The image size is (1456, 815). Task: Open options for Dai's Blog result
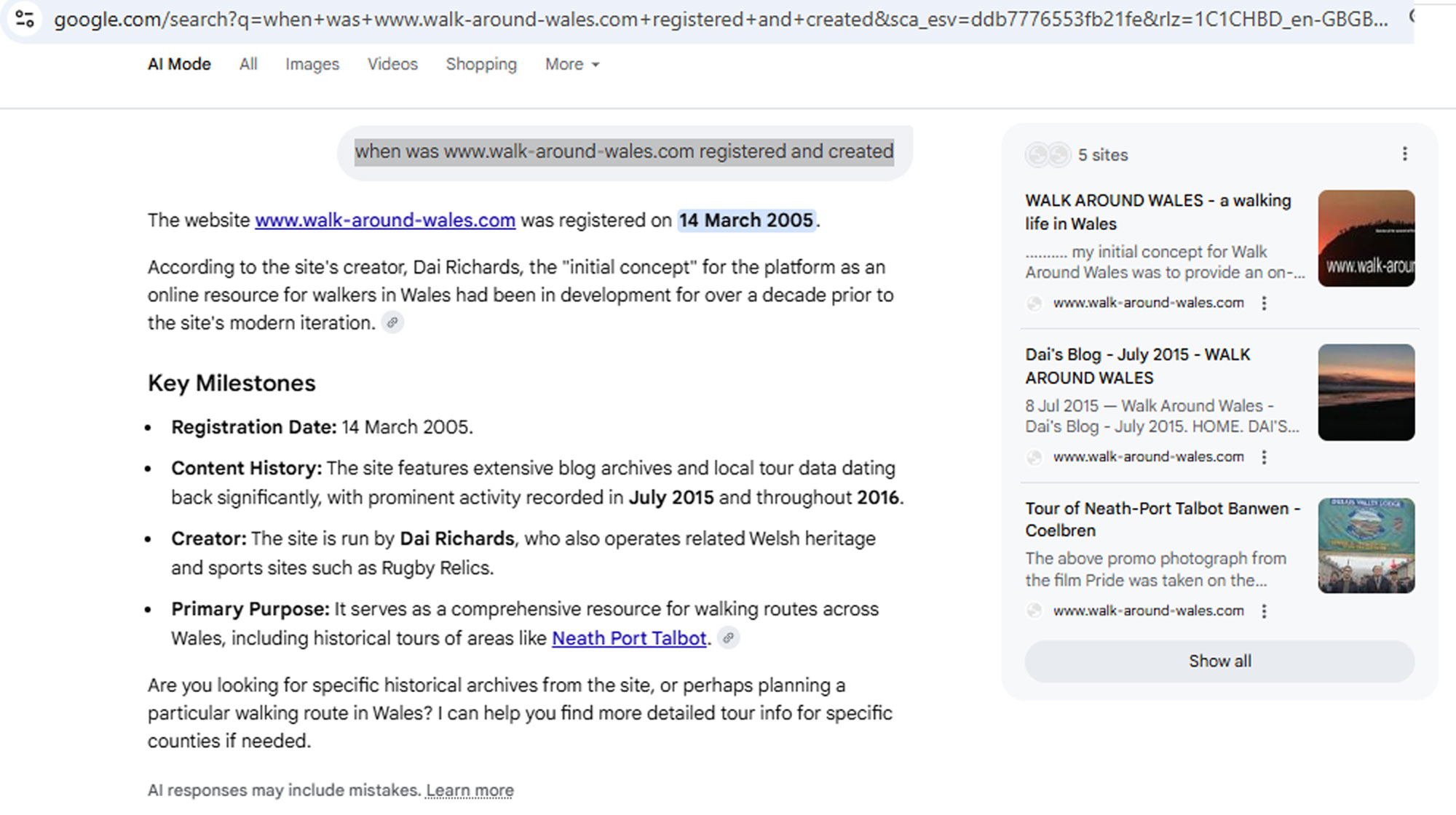[1265, 457]
